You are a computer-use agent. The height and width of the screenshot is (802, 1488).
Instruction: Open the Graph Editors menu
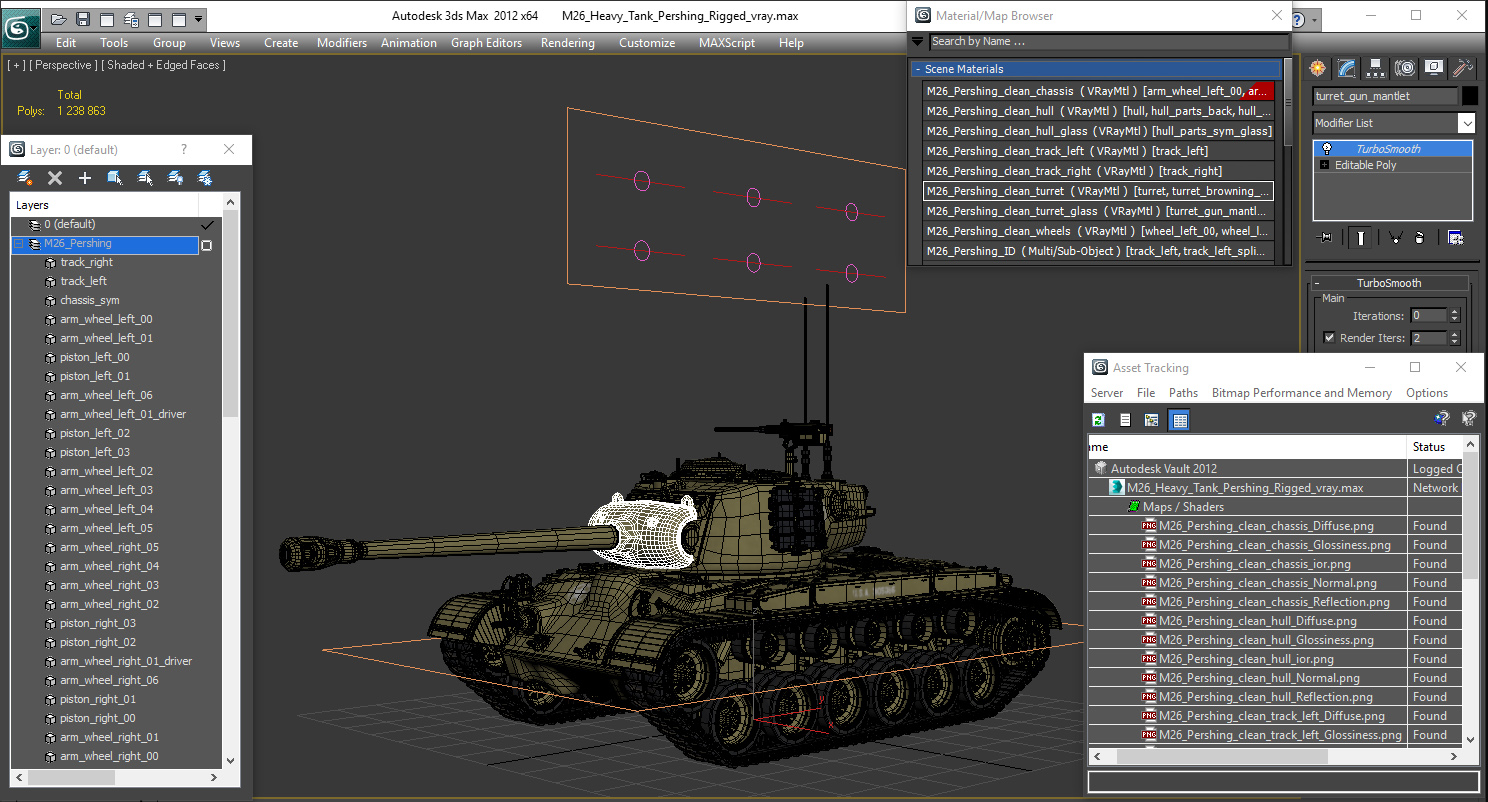point(487,43)
